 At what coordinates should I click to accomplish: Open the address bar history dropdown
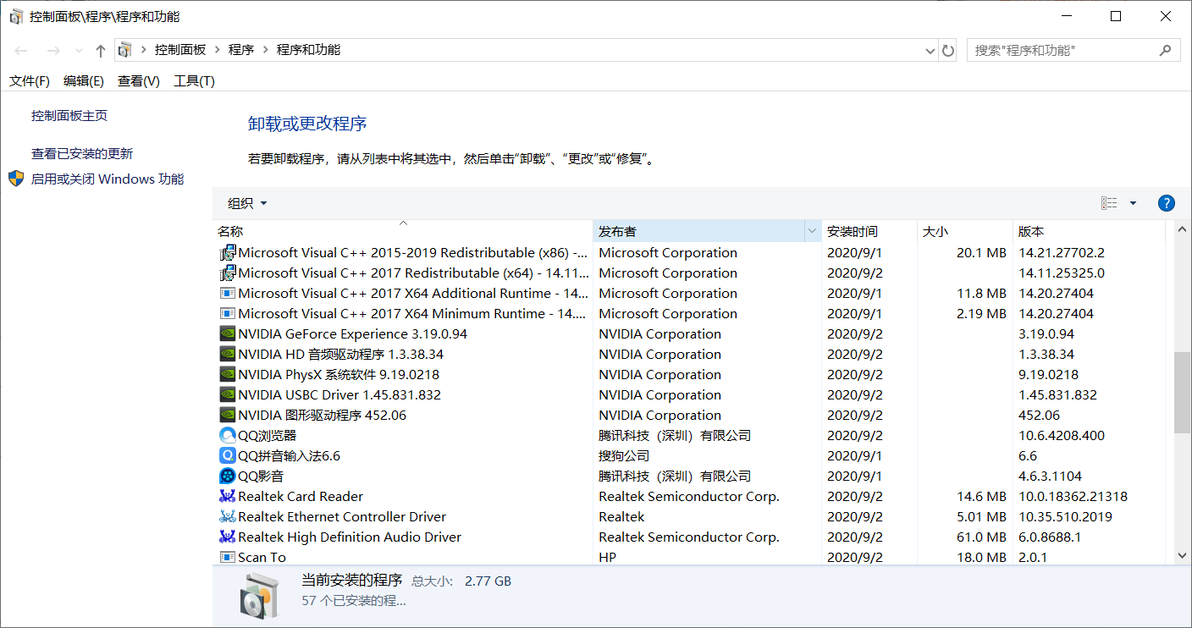pos(930,48)
